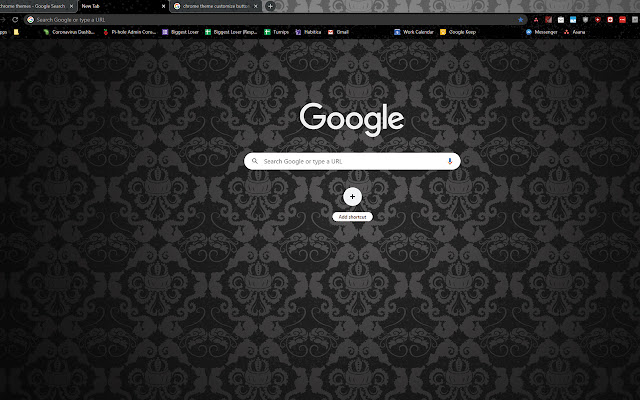640x400 pixels.
Task: Click the red shield extension icon
Action: [x=598, y=20]
